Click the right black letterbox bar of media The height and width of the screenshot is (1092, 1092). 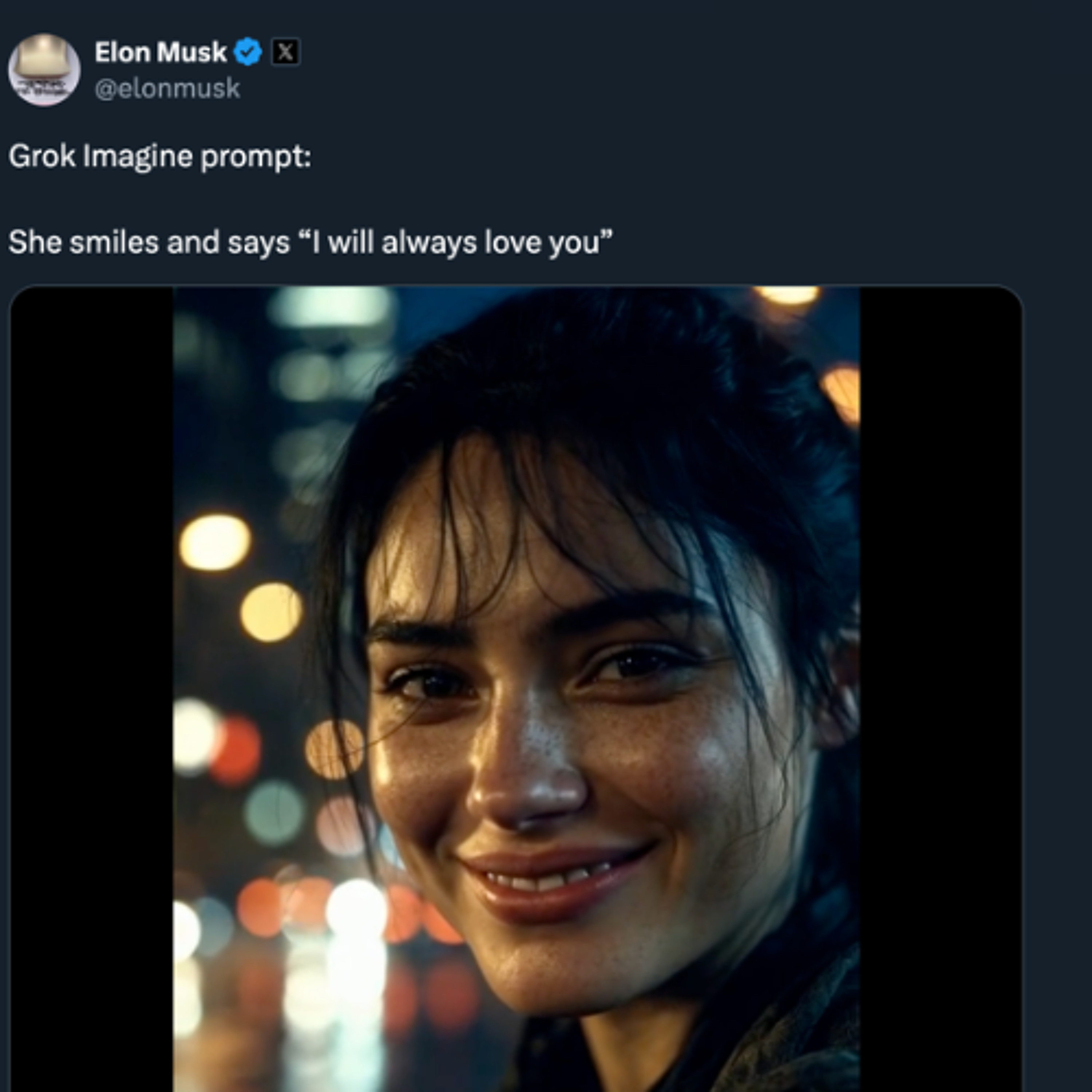pyautogui.click(x=941, y=678)
